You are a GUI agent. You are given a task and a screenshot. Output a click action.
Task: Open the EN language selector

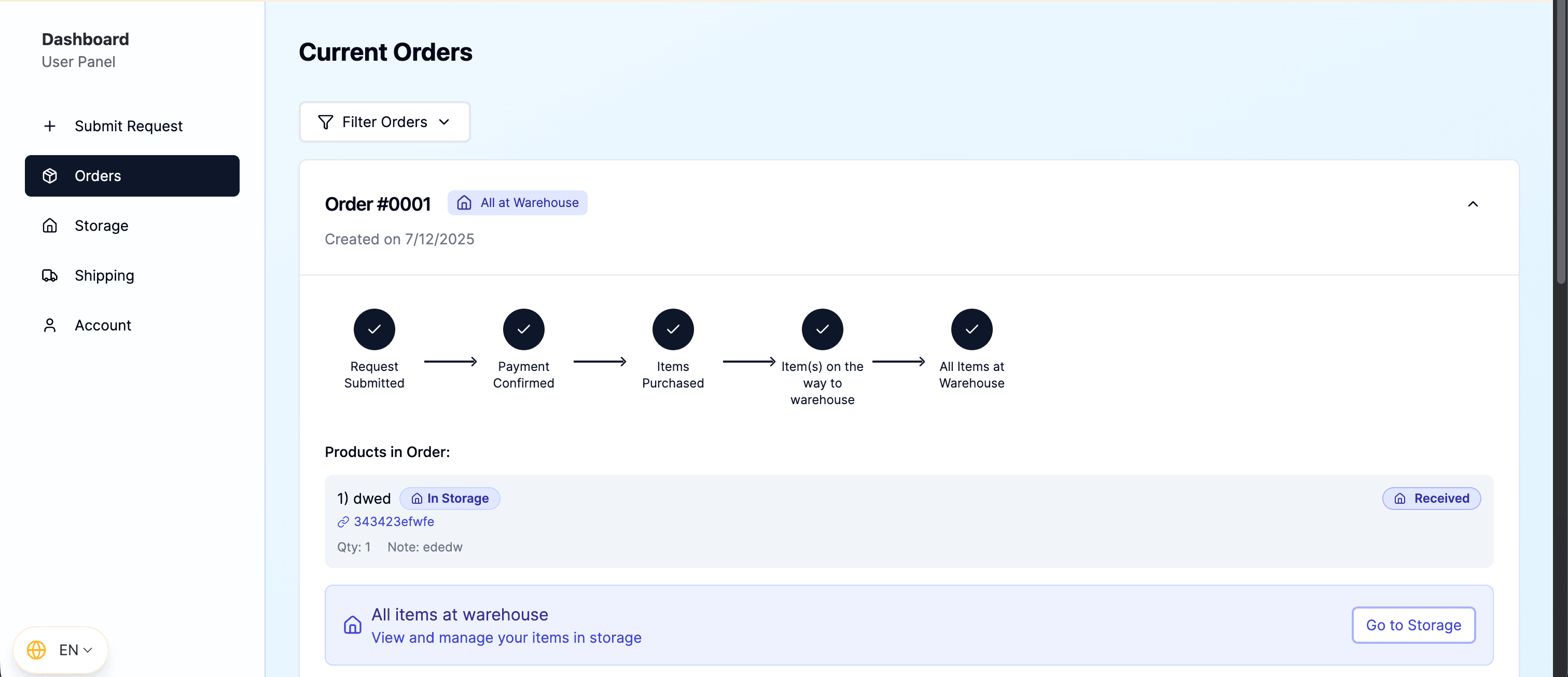[60, 650]
